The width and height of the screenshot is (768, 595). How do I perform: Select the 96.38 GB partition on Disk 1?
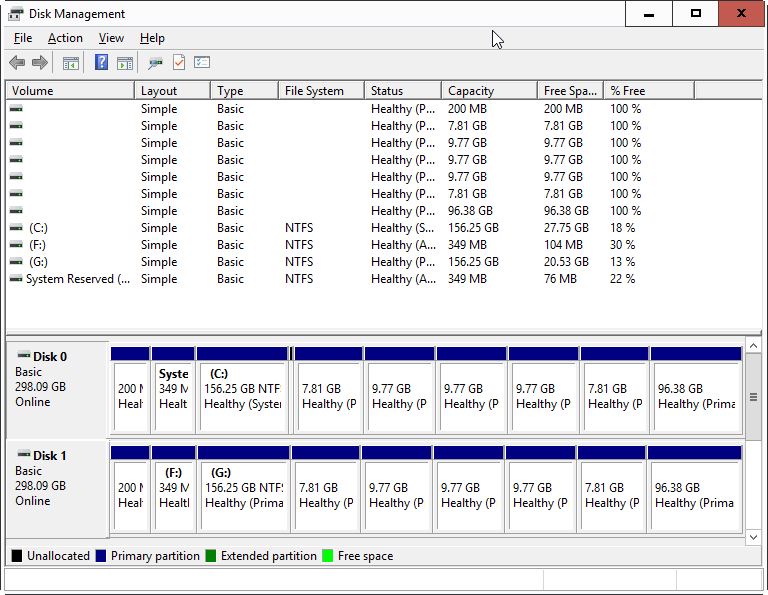click(695, 489)
